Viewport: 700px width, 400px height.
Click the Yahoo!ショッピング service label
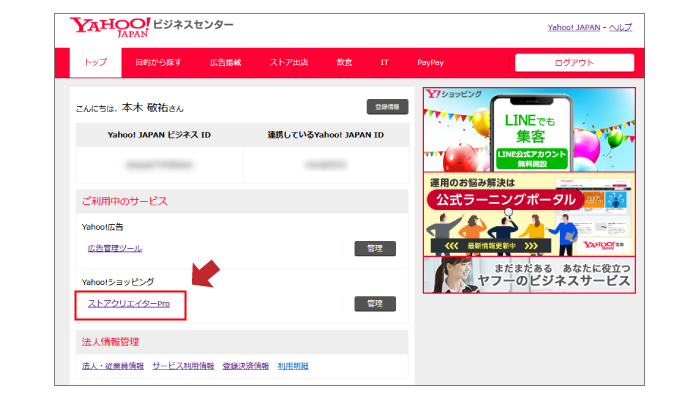click(x=118, y=282)
